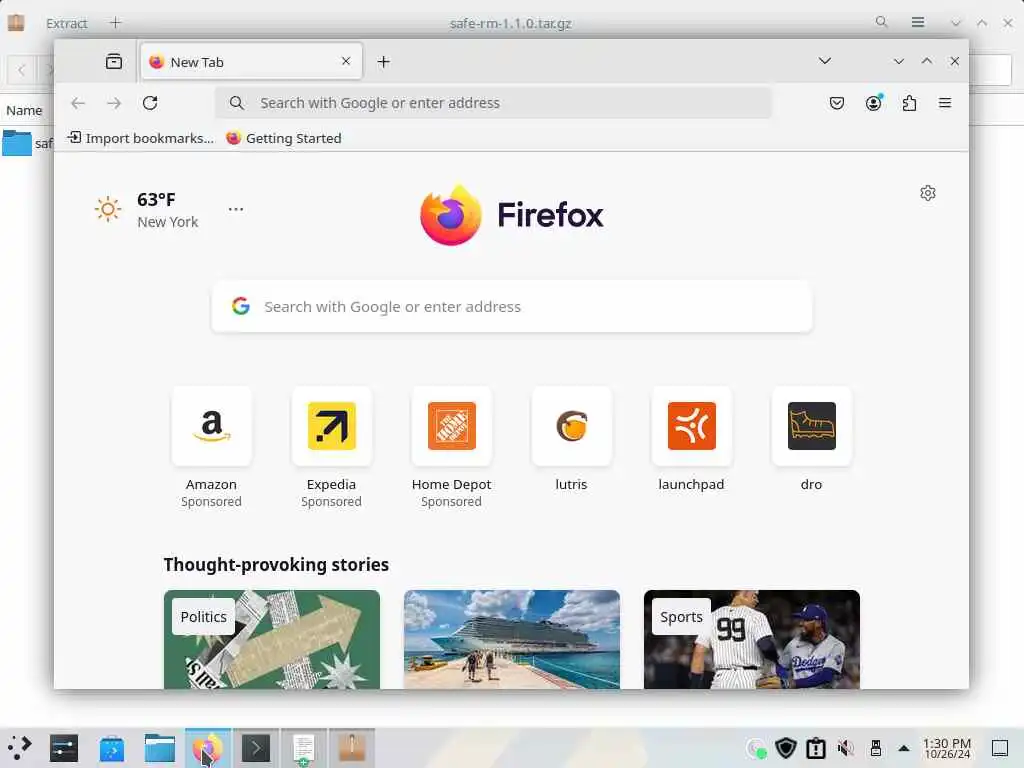This screenshot has width=1024, height=768.
Task: Open the Extensions puzzle icon
Action: [909, 103]
